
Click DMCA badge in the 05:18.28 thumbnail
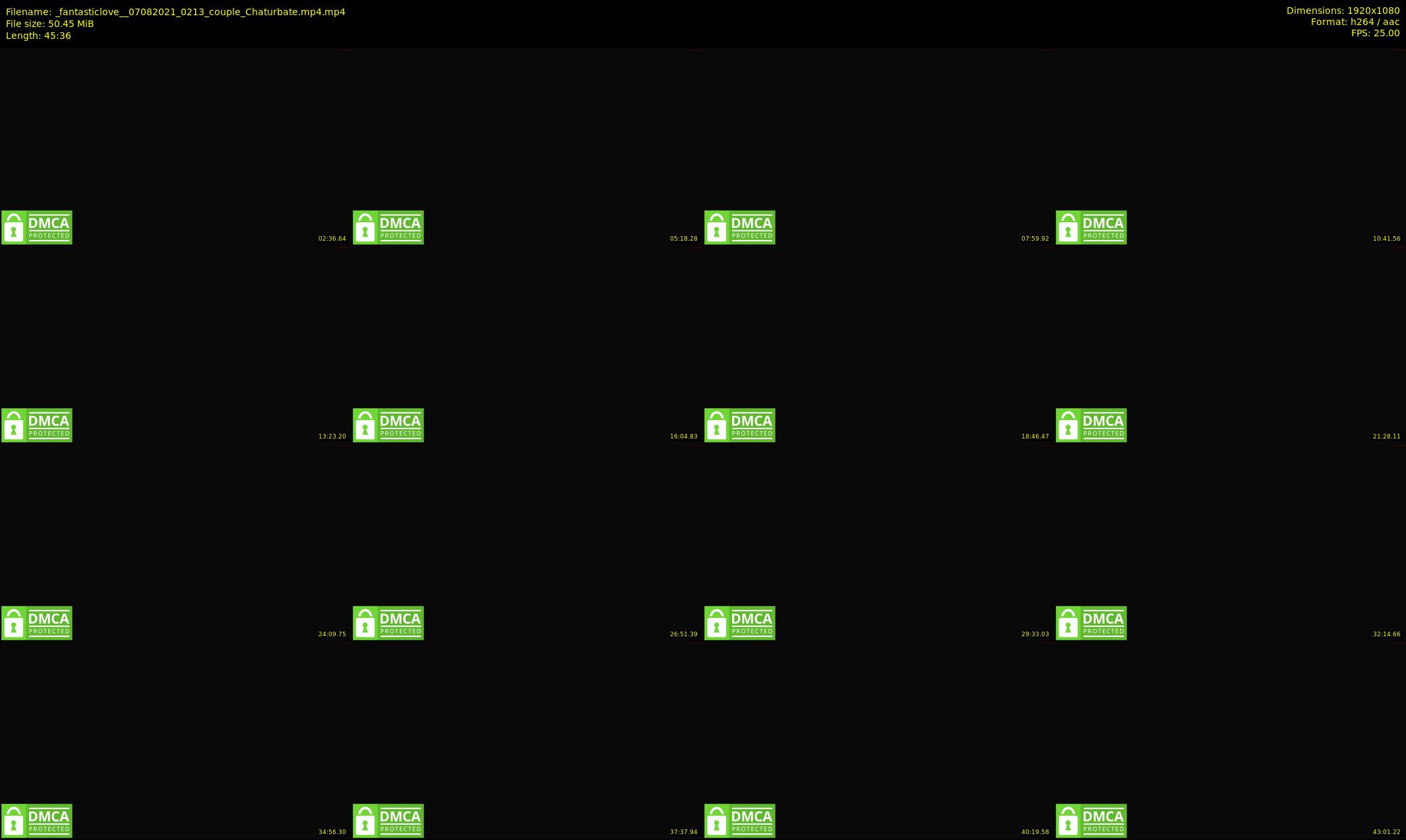click(388, 227)
